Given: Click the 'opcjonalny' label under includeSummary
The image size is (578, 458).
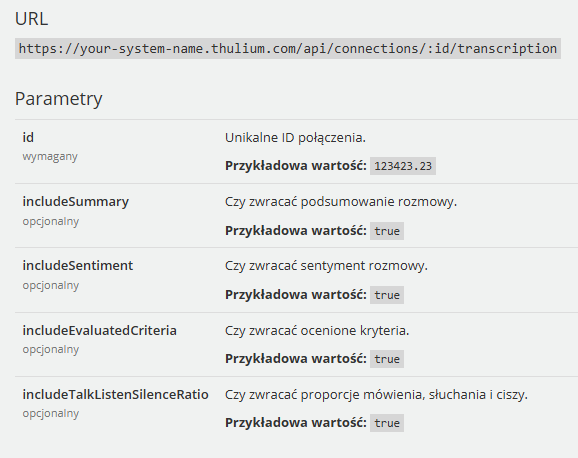Looking at the screenshot, I should (51, 222).
